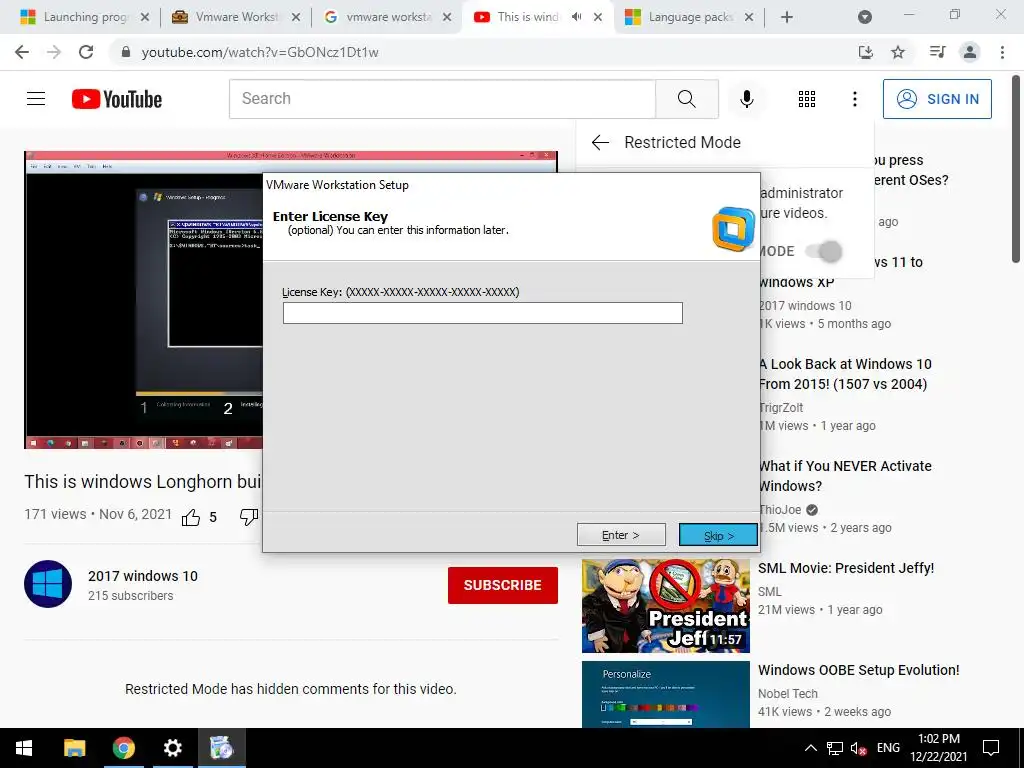This screenshot has width=1024, height=768.
Task: Like the video with thumbs up
Action: (x=191, y=517)
